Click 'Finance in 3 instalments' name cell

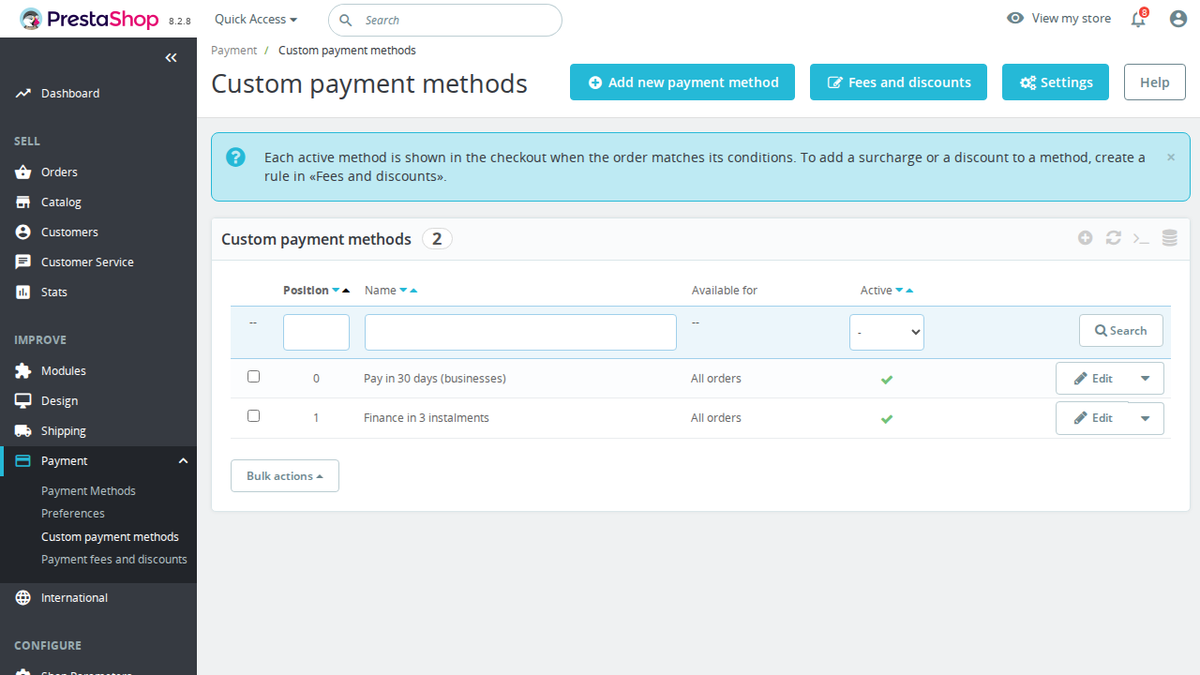pyautogui.click(x=426, y=418)
